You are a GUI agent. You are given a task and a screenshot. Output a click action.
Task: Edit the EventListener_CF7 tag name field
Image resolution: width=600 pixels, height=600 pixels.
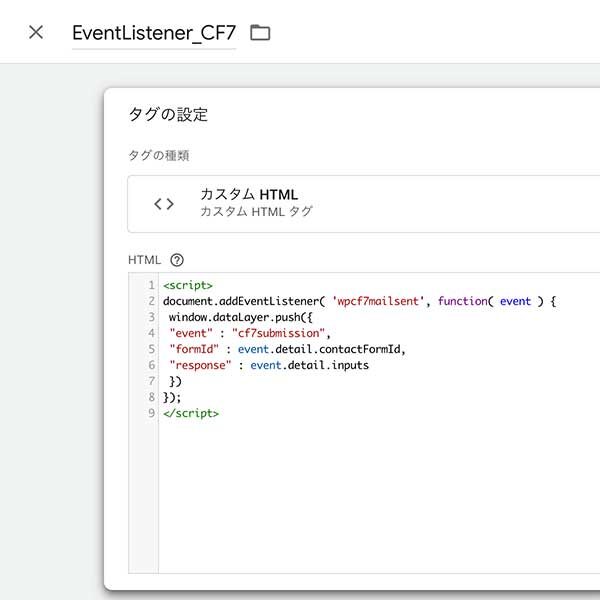tap(154, 33)
